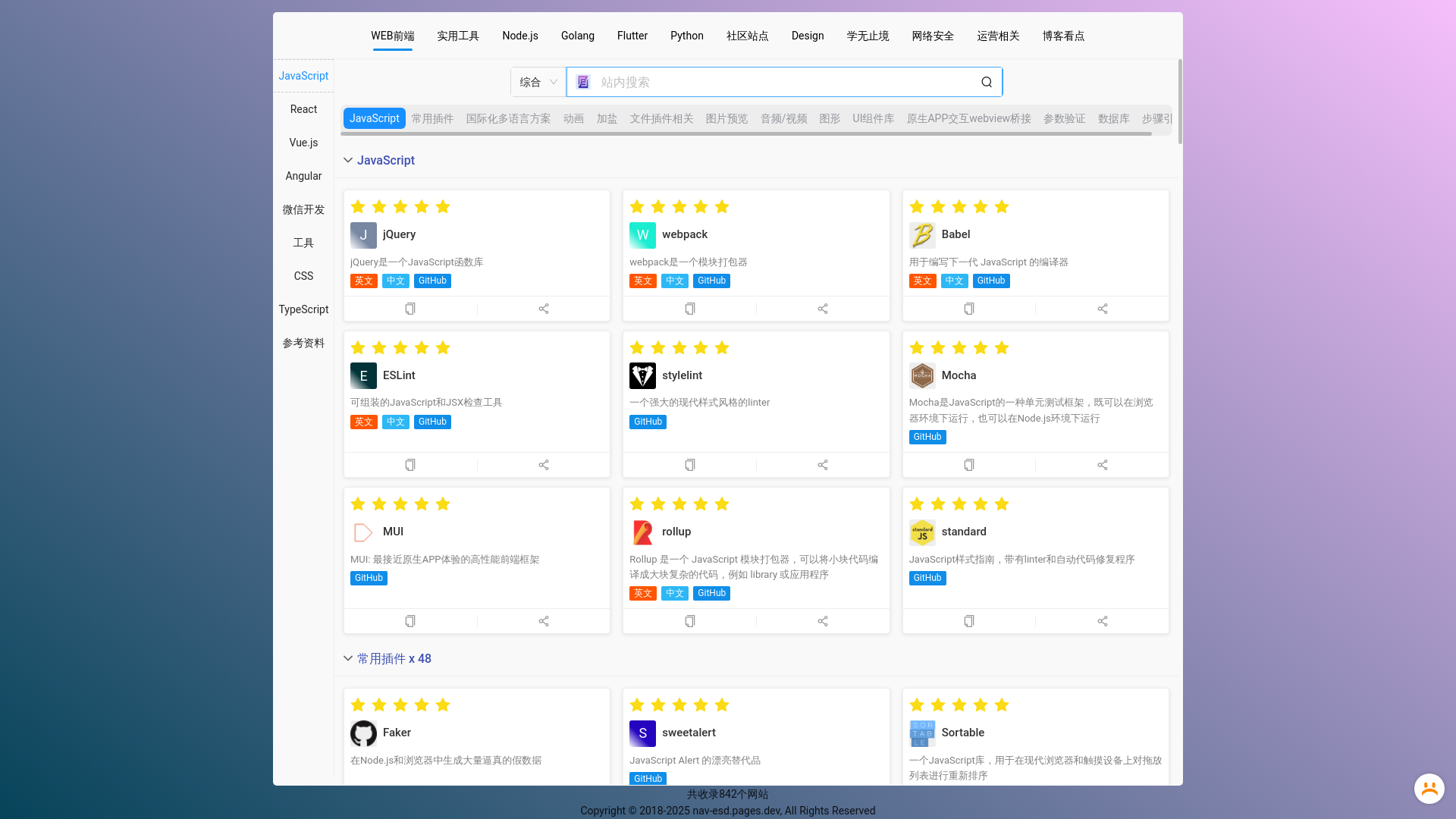
Task: Share icon on standard card
Action: click(x=1103, y=621)
